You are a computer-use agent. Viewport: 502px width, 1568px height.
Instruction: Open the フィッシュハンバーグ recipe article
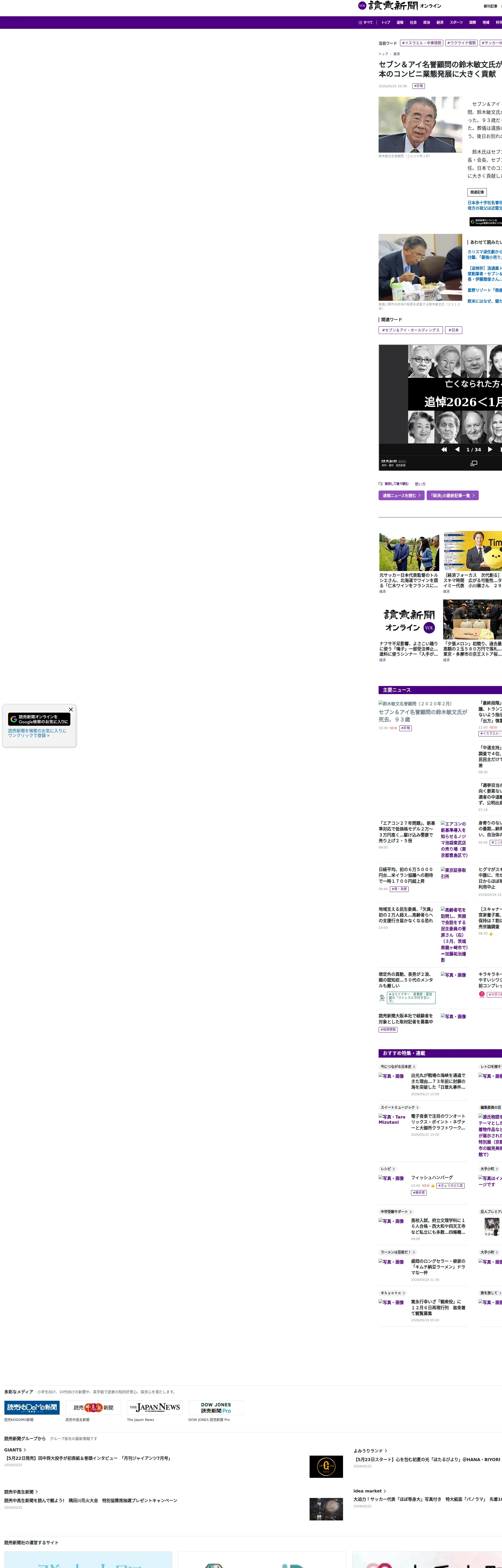(432, 1177)
